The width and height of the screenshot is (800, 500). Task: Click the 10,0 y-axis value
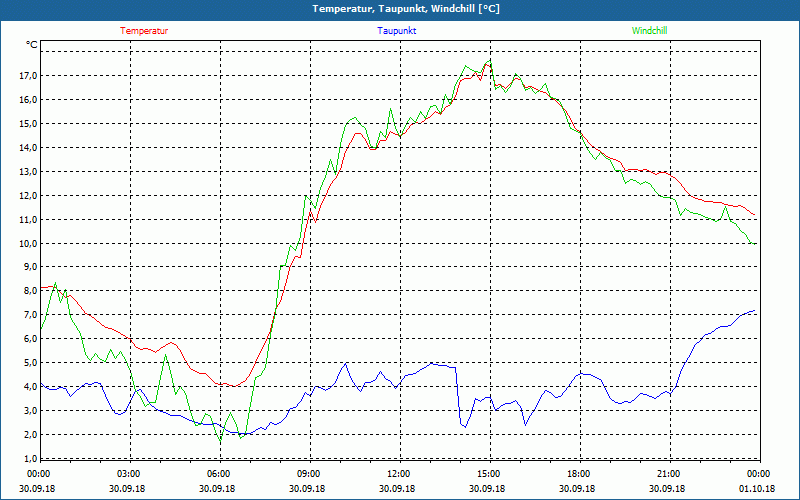[x=29, y=243]
